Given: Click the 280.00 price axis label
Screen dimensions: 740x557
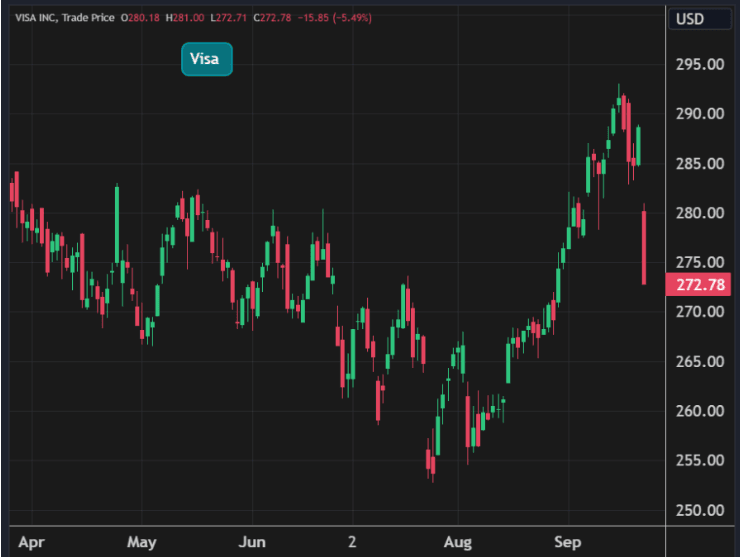Looking at the screenshot, I should pos(700,213).
